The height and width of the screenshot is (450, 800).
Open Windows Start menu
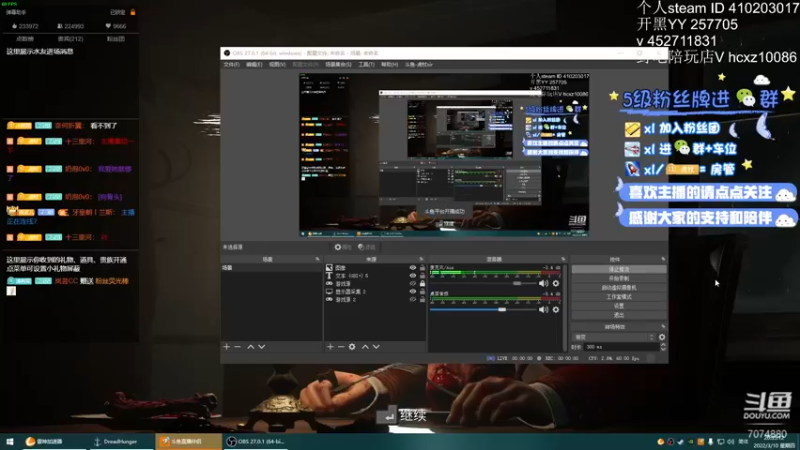(10, 441)
